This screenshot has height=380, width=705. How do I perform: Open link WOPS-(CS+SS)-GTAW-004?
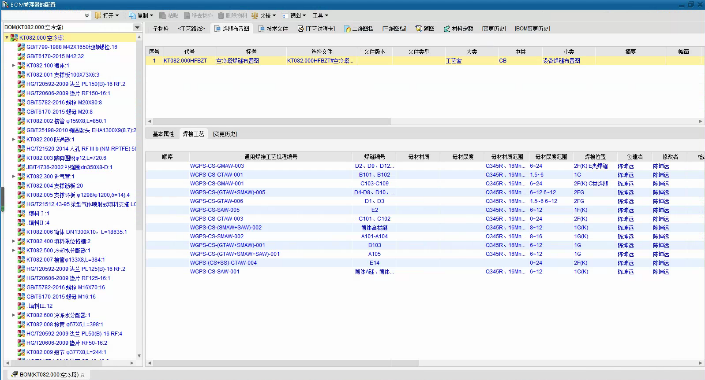point(223,263)
